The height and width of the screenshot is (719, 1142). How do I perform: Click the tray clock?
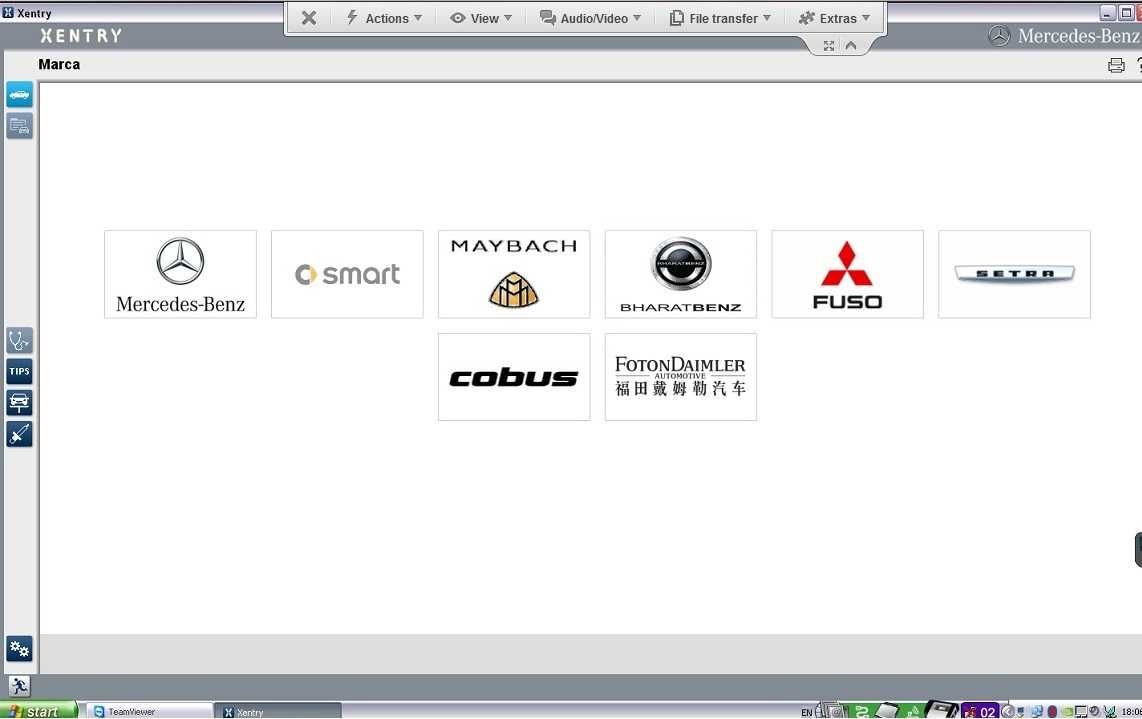(1131, 712)
